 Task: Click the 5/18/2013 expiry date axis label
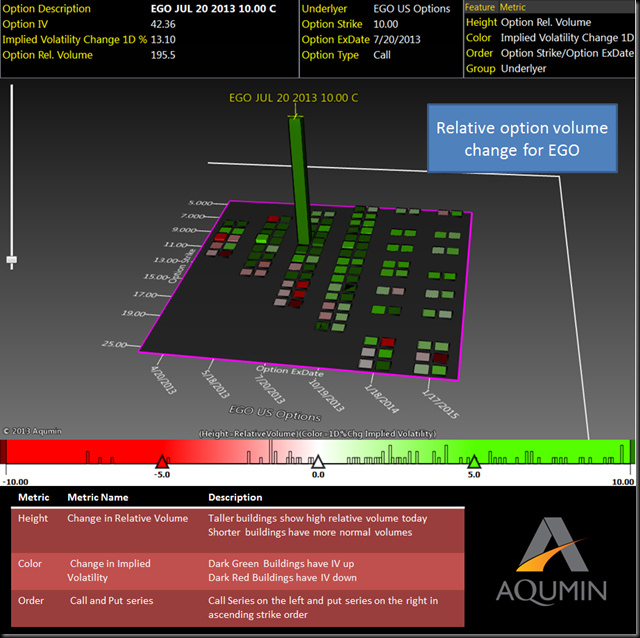[x=216, y=384]
